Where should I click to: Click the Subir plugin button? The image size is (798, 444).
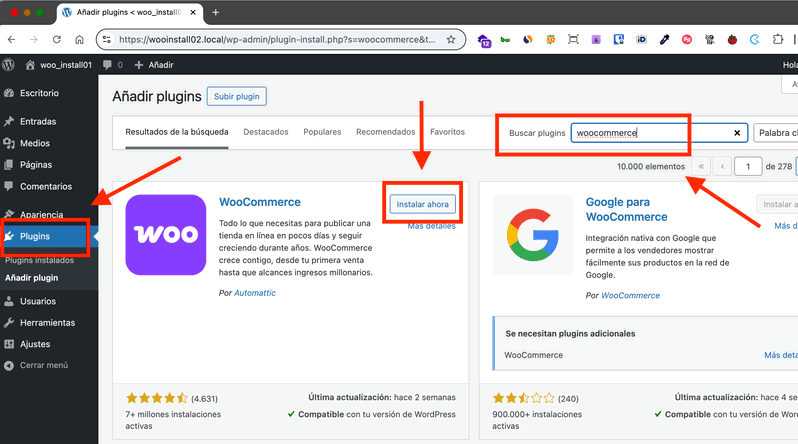click(236, 96)
